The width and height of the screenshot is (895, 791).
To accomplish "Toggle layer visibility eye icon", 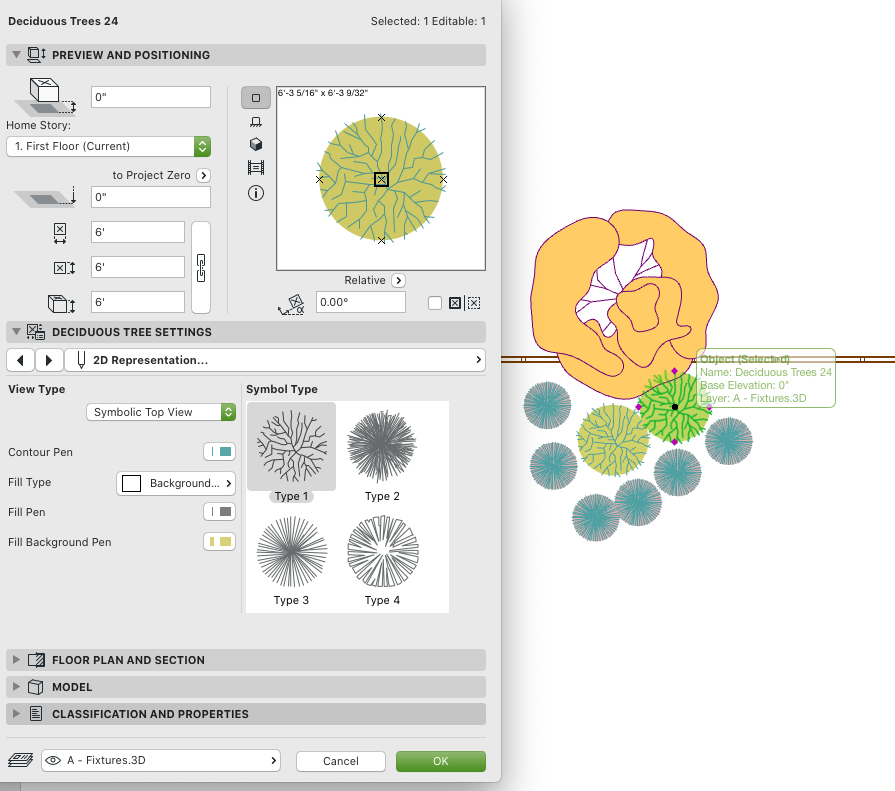I will [53, 760].
